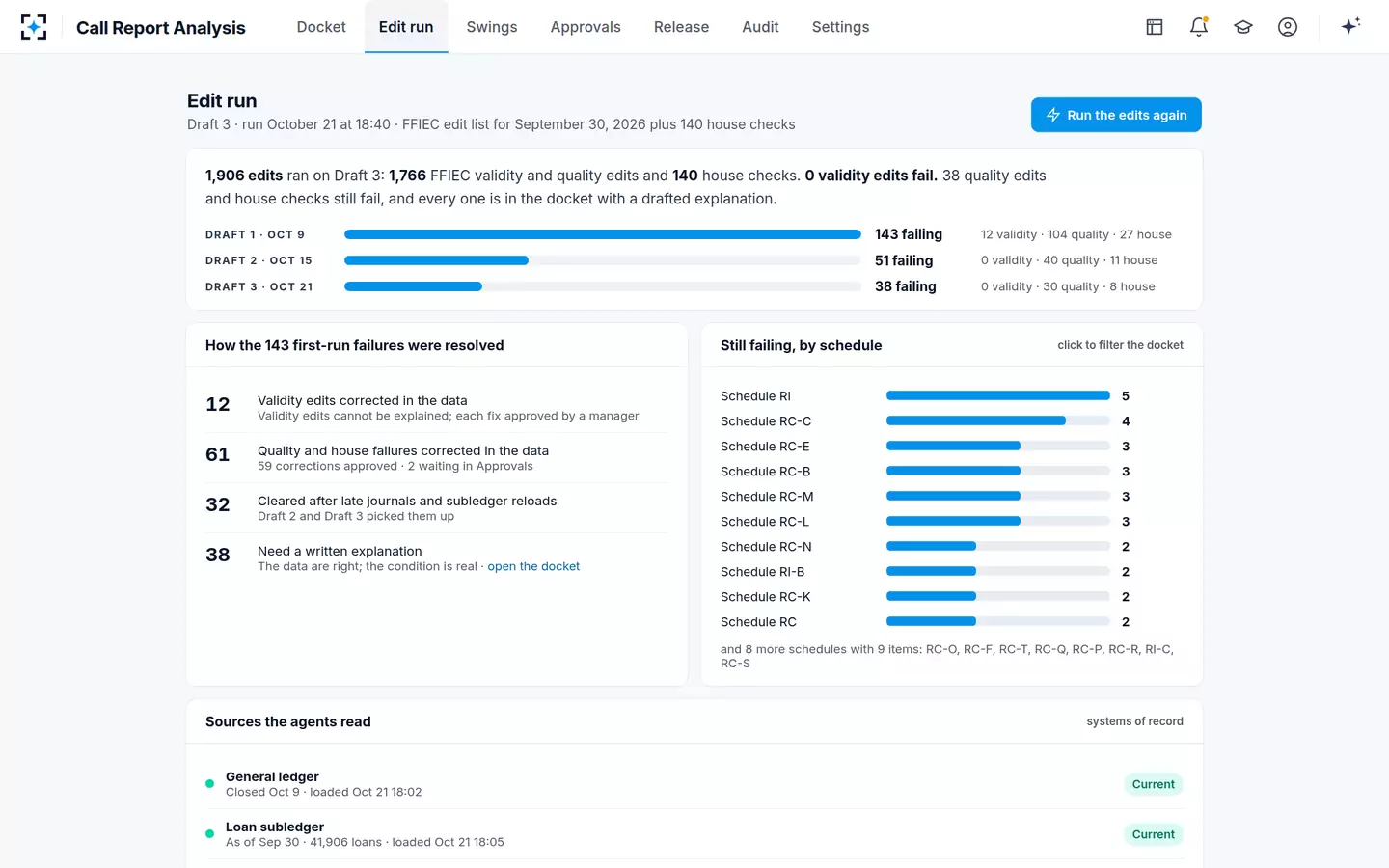The image size is (1389, 868).
Task: Filter docket by Schedule RC-M
Action: pos(951,497)
